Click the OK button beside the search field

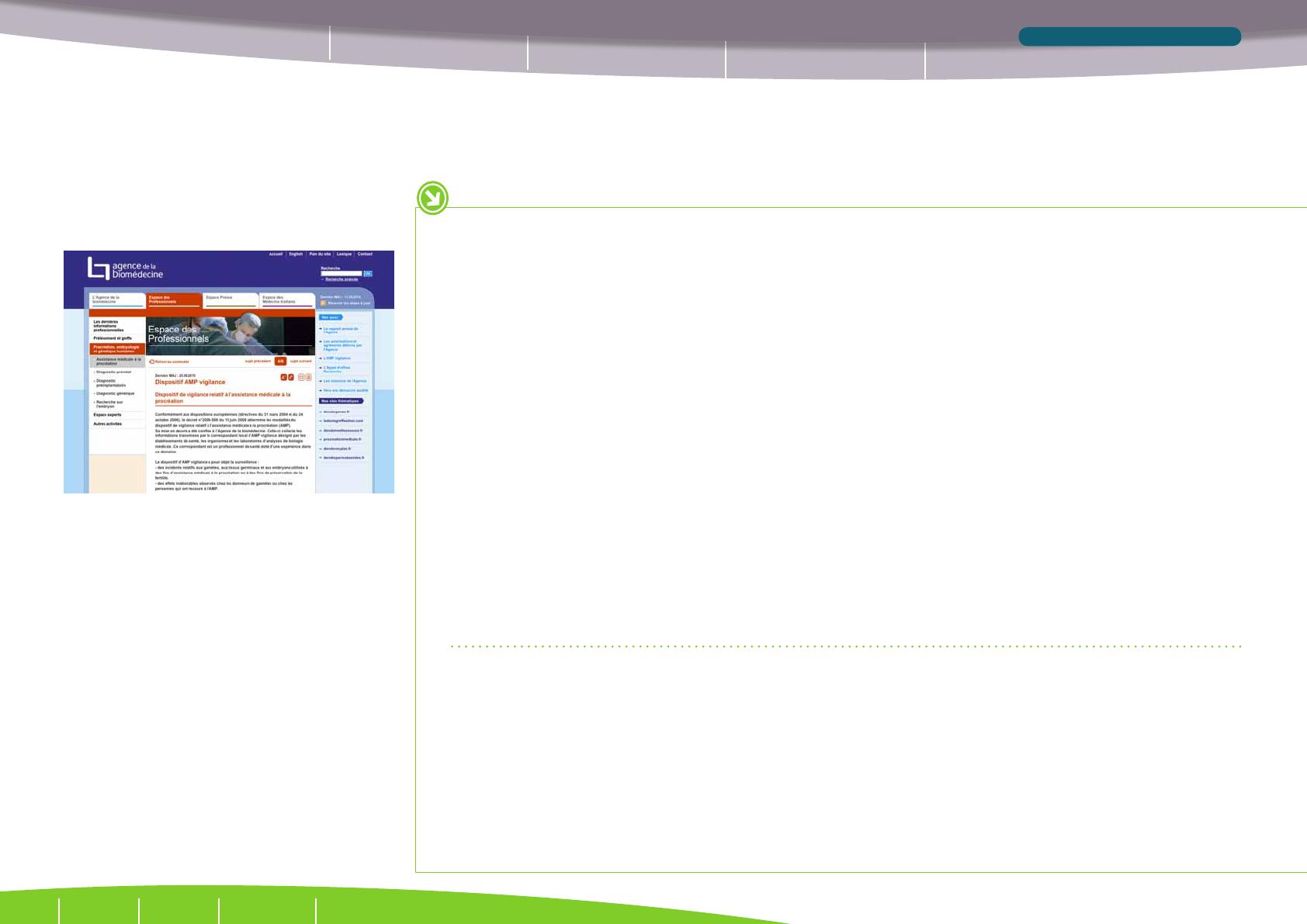(x=368, y=273)
